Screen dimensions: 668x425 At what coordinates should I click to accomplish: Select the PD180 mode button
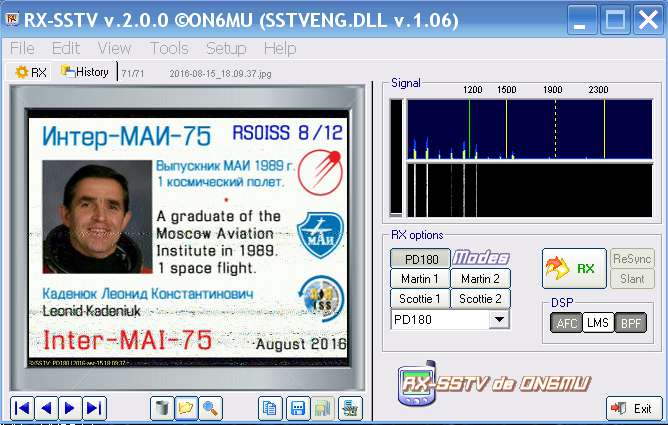pos(420,258)
